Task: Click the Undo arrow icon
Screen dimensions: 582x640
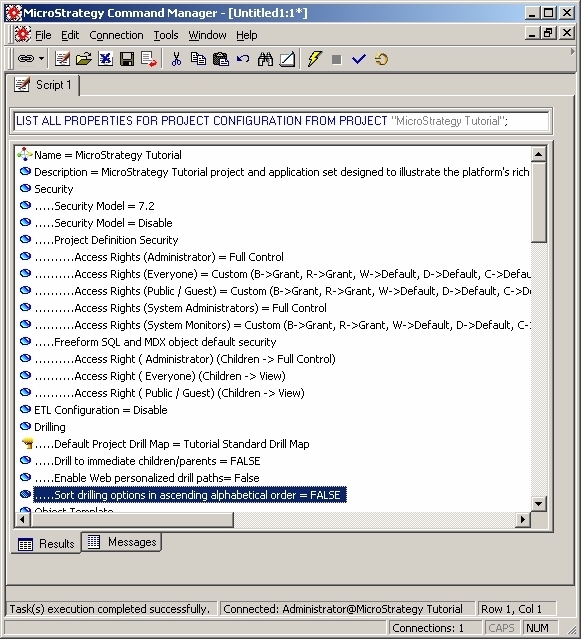Action: tap(243, 59)
